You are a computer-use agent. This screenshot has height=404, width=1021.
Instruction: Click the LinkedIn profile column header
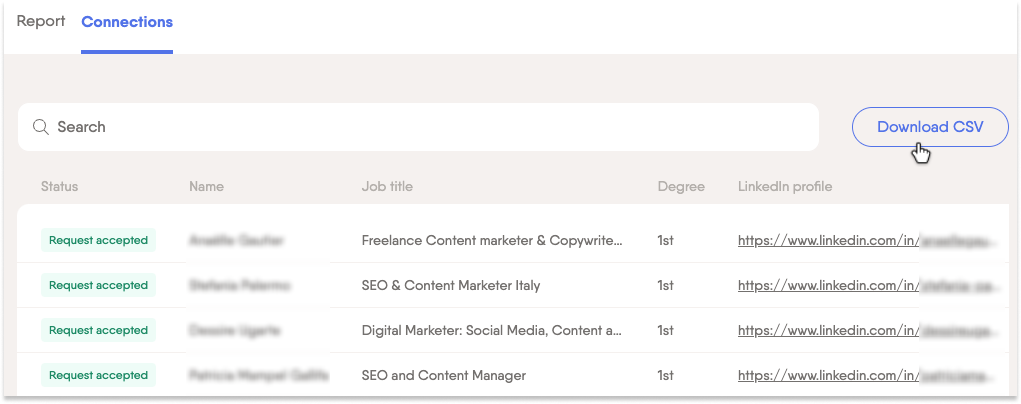(x=785, y=186)
